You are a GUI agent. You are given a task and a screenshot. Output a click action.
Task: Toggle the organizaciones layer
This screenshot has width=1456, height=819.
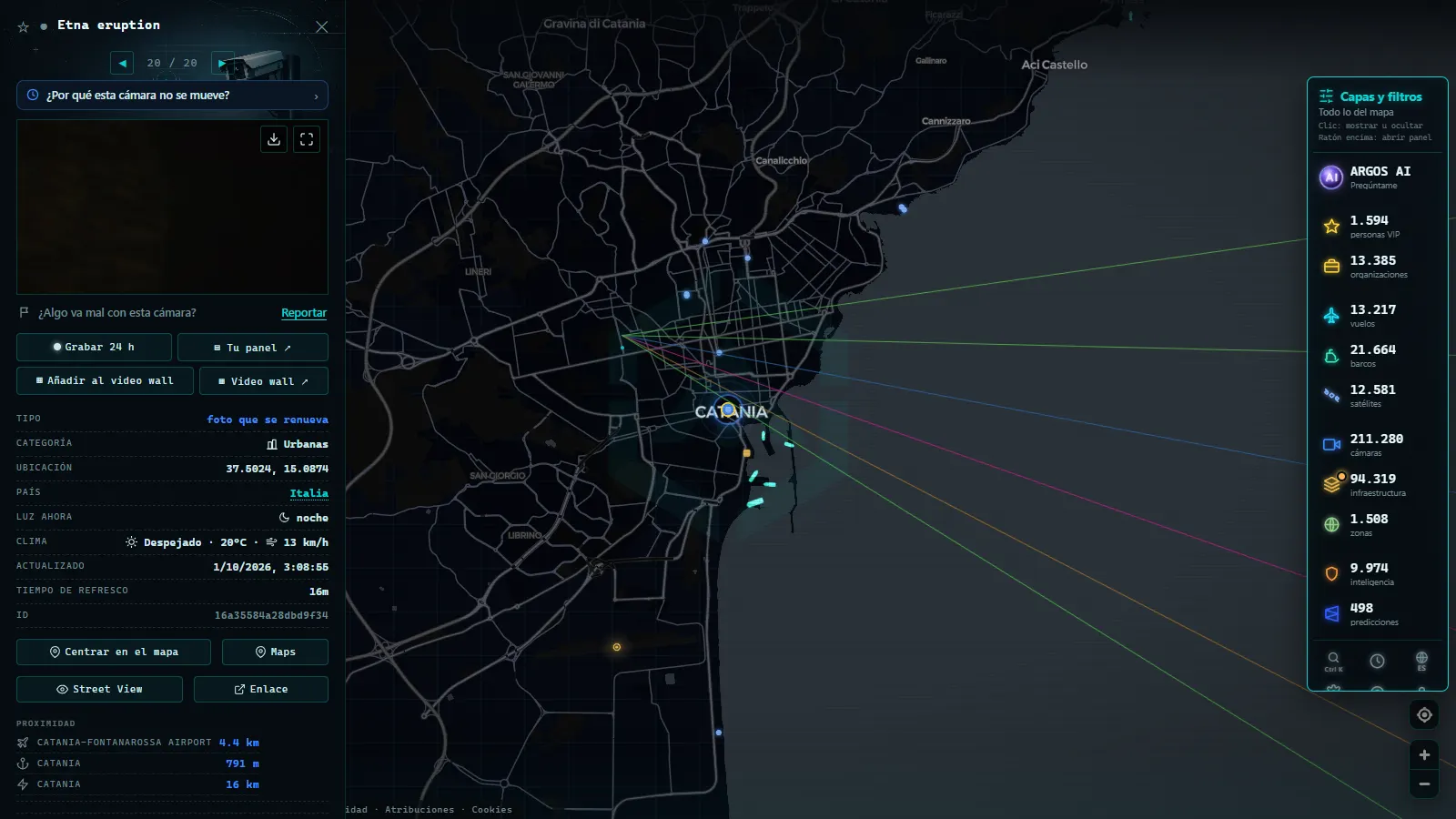(1378, 267)
